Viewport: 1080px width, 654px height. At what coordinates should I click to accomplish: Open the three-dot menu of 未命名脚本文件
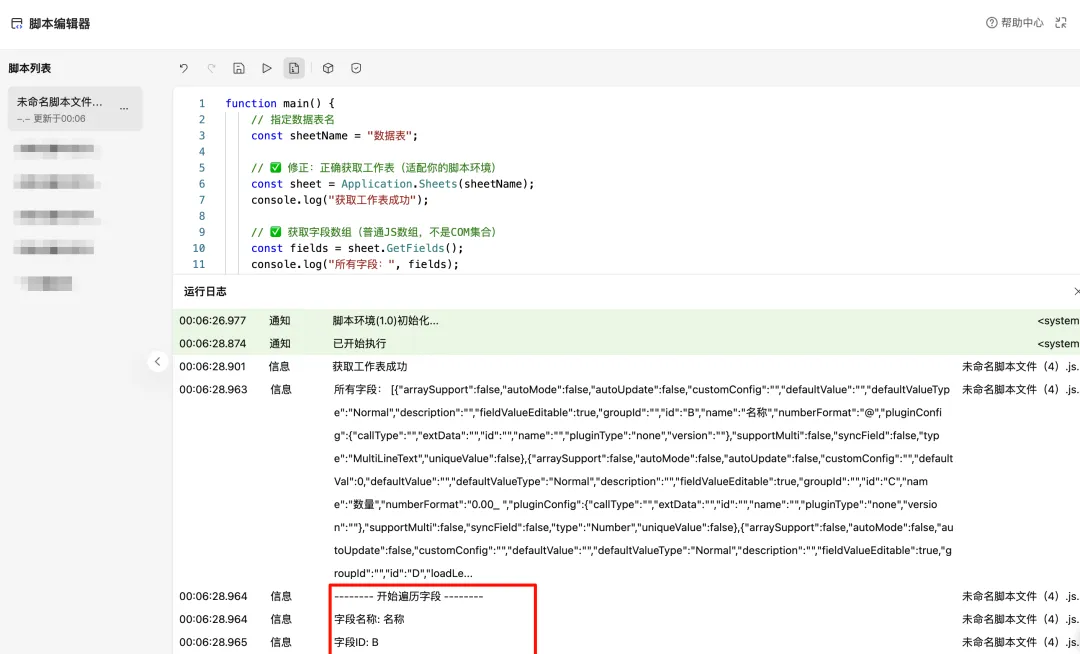coord(124,109)
